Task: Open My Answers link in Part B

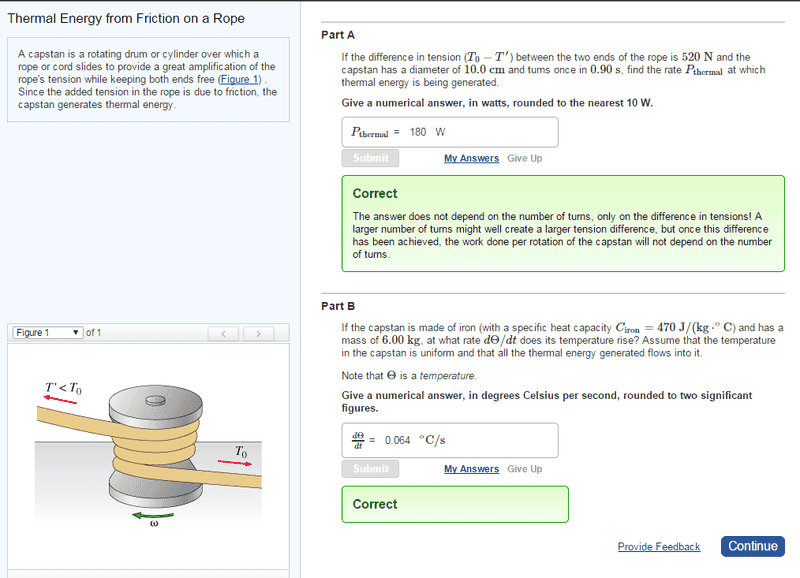Action: pos(471,469)
